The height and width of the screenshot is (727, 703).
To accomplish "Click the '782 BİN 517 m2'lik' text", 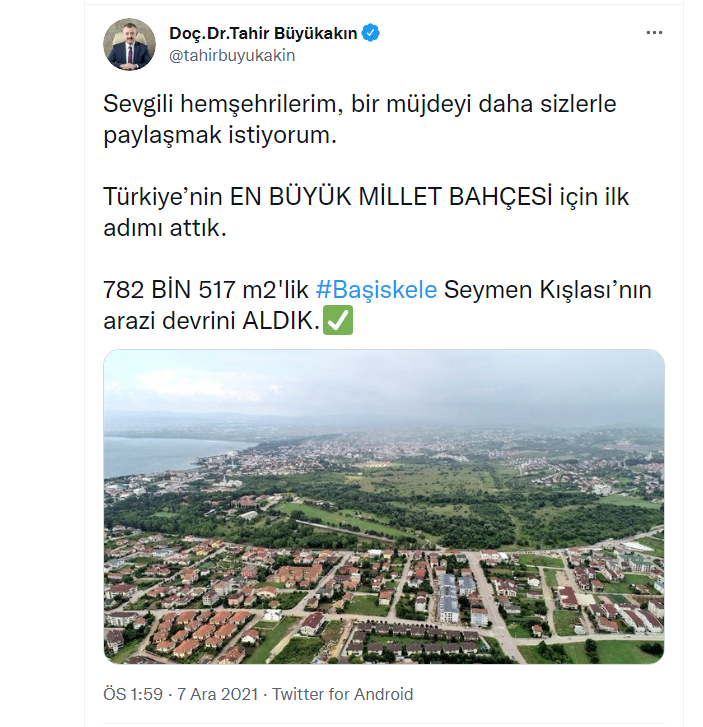I will tap(206, 290).
